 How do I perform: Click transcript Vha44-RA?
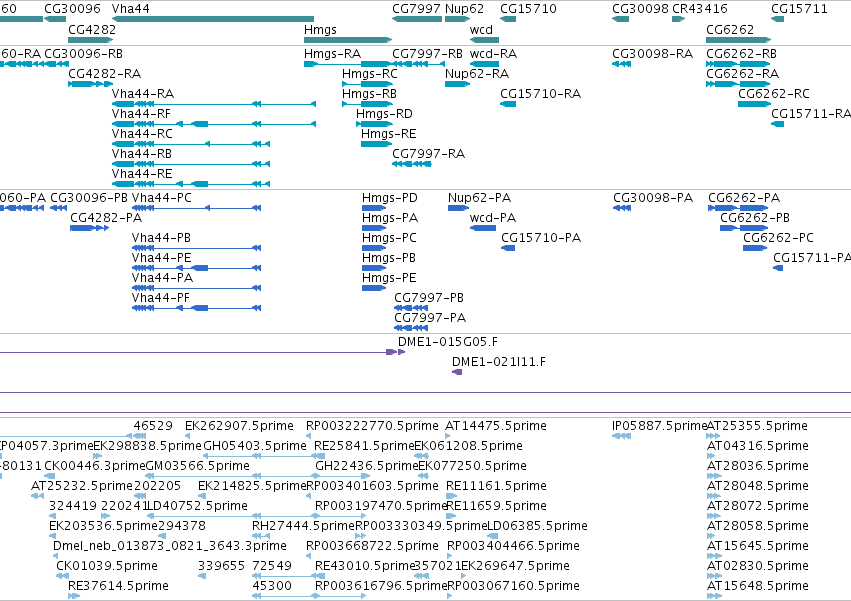214,104
